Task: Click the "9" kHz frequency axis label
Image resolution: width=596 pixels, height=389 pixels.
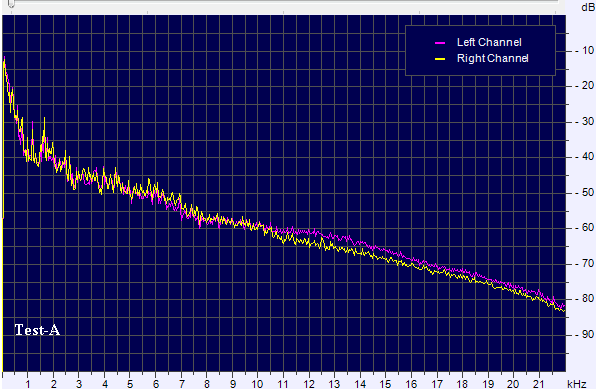Action: (233, 384)
